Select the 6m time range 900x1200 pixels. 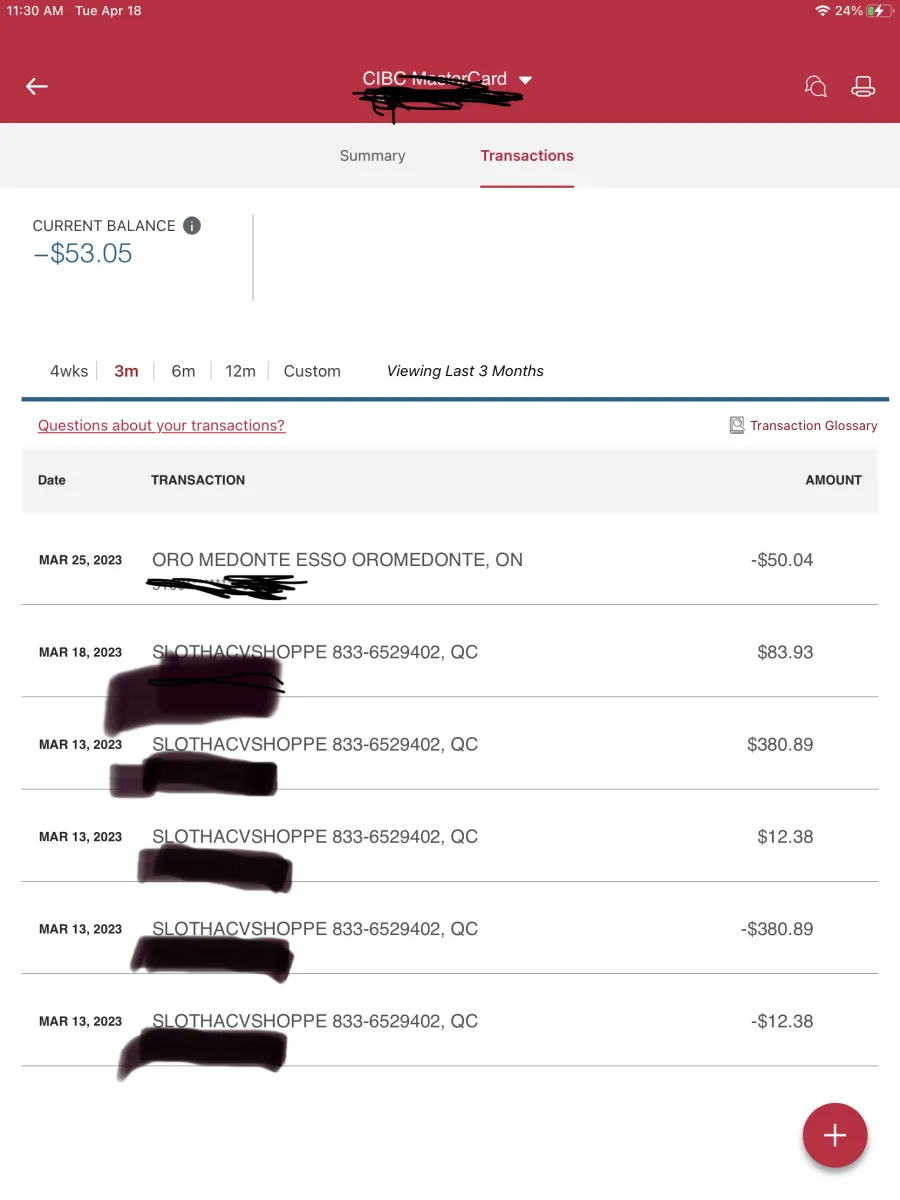(x=183, y=371)
